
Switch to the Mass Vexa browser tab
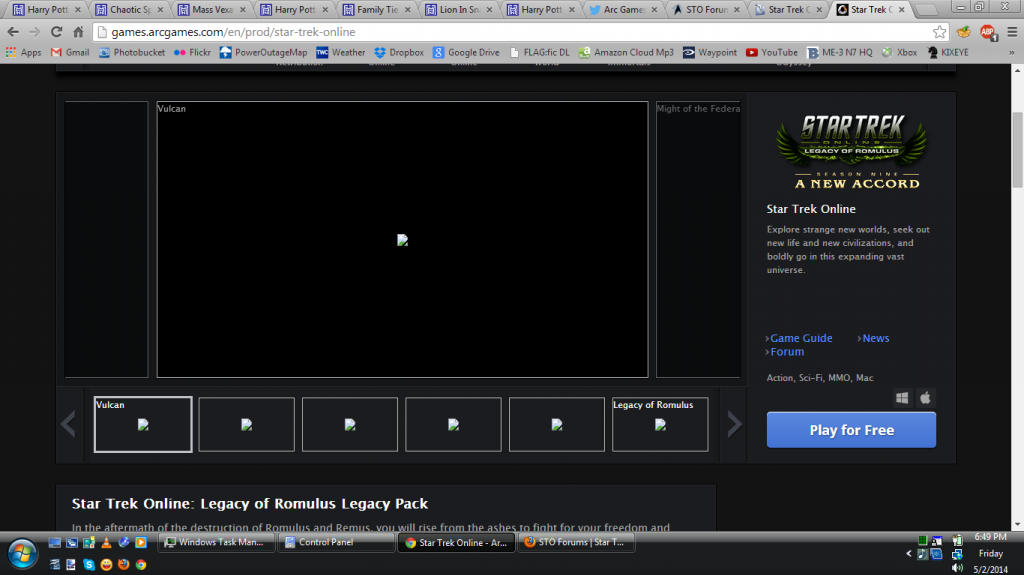click(x=212, y=9)
